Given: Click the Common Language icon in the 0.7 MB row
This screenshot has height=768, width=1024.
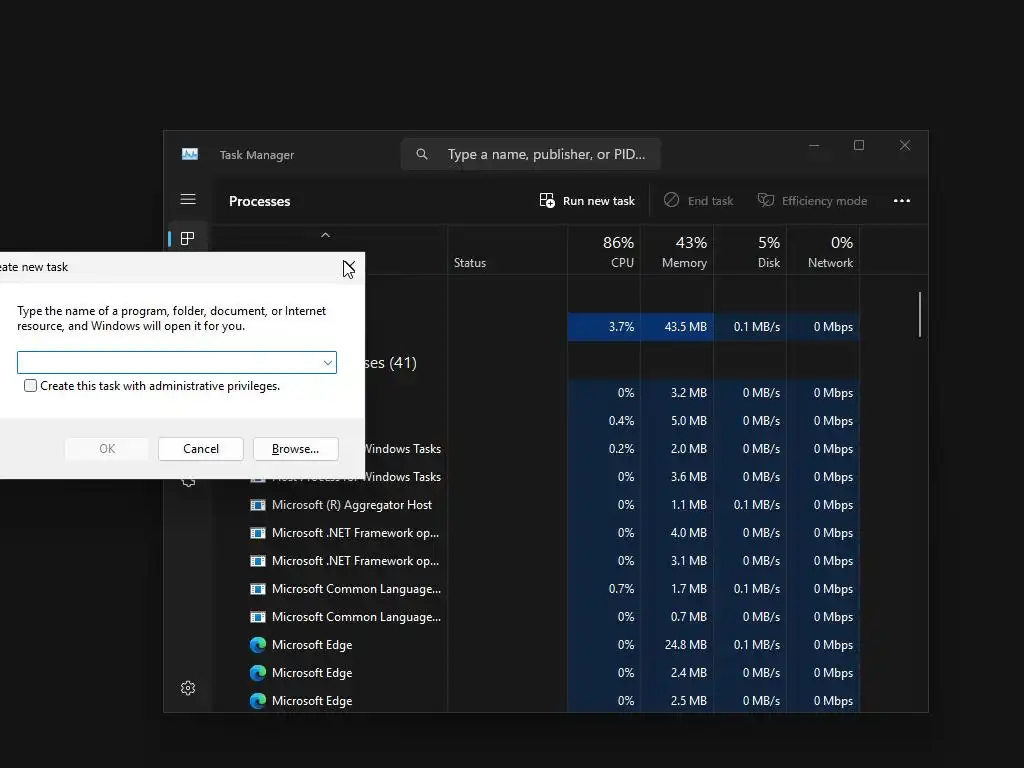Looking at the screenshot, I should (x=258, y=617).
